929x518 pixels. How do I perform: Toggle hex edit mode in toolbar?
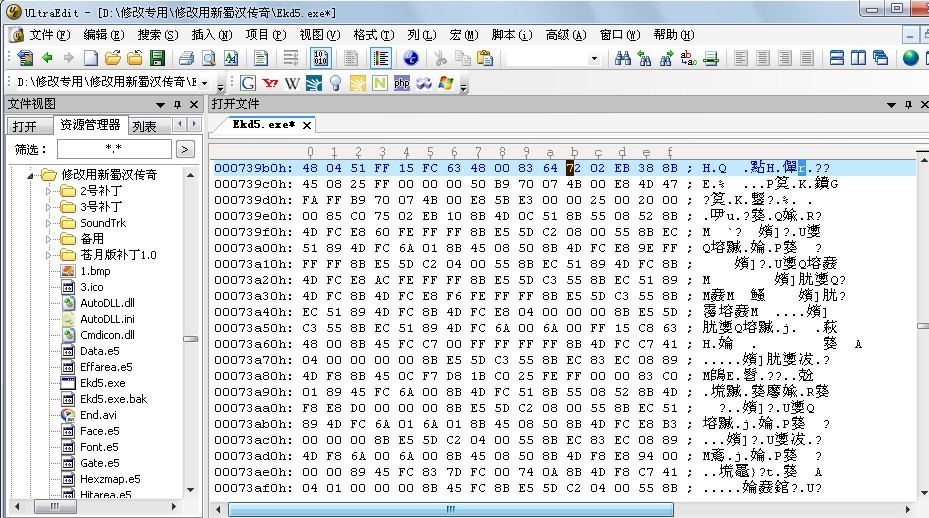click(321, 58)
